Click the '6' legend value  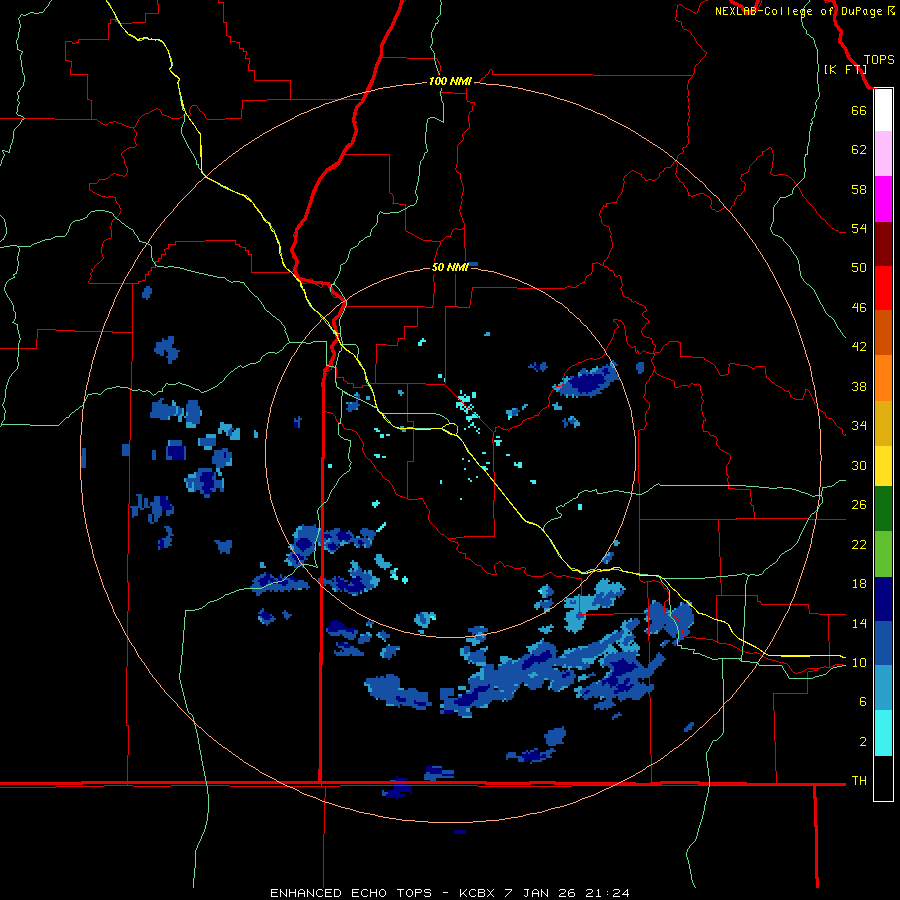click(x=863, y=702)
